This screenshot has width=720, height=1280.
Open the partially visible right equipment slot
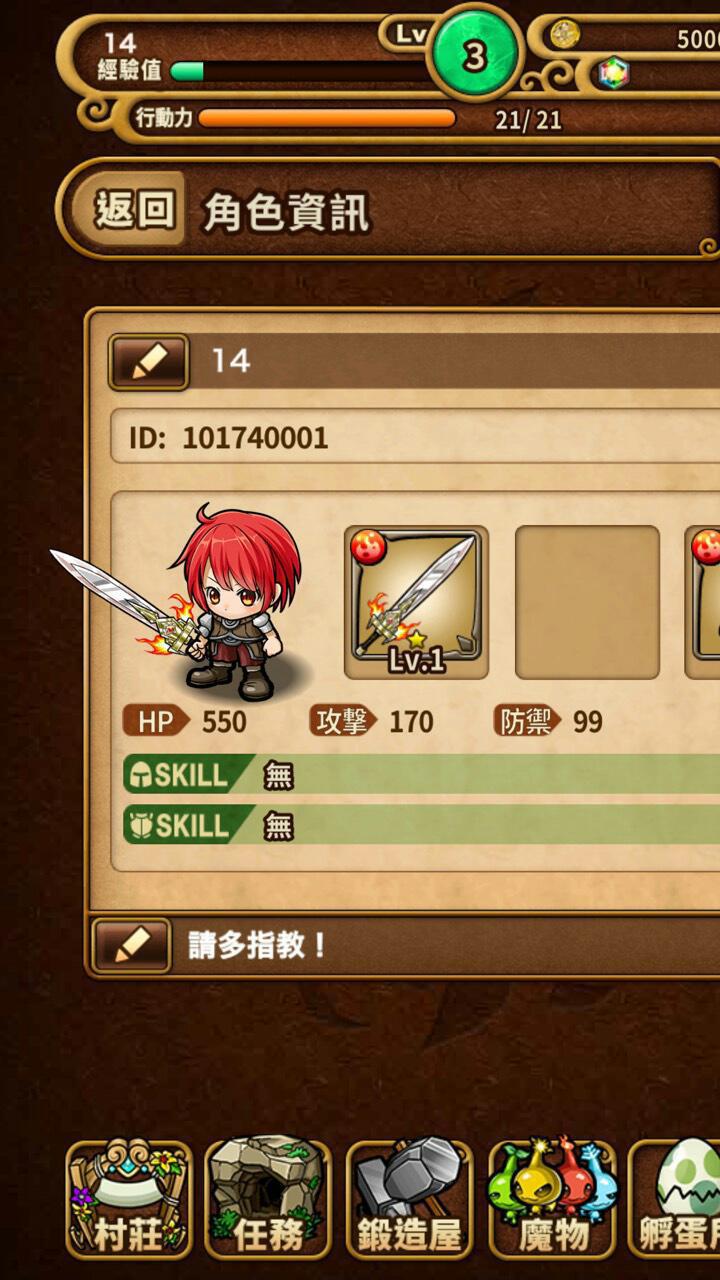coord(703,602)
